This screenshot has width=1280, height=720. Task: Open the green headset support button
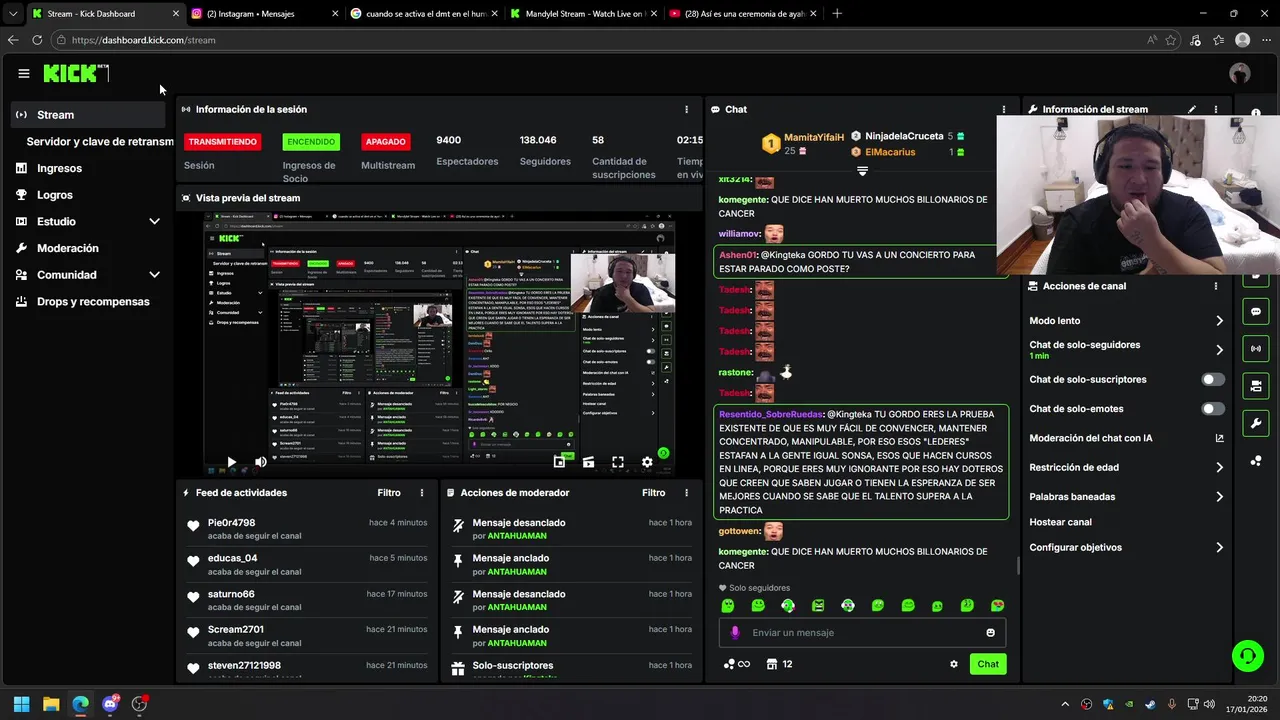point(1247,656)
